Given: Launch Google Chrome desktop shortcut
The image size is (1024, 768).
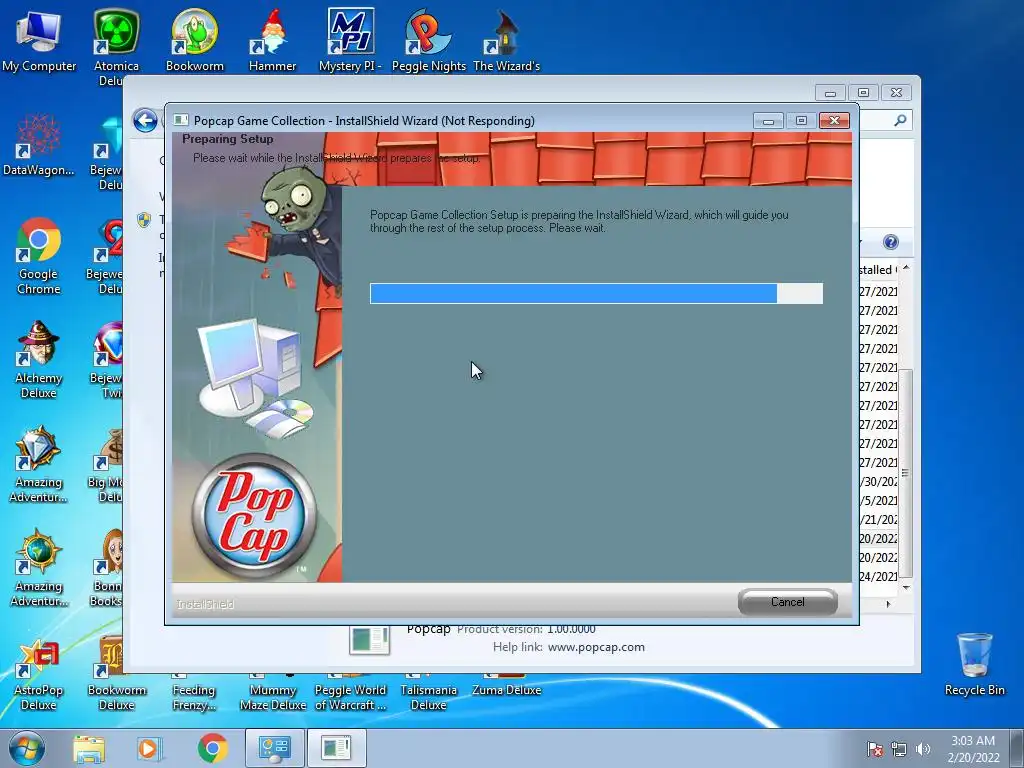Looking at the screenshot, I should [39, 256].
